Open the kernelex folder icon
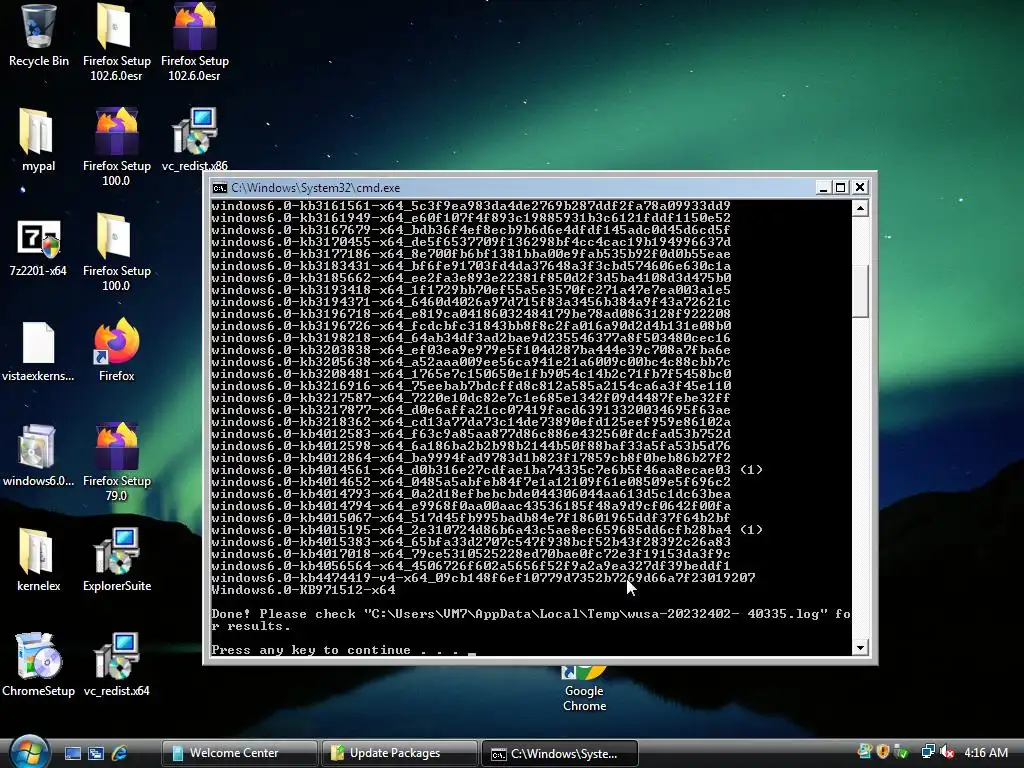The width and height of the screenshot is (1024, 768). (38, 560)
